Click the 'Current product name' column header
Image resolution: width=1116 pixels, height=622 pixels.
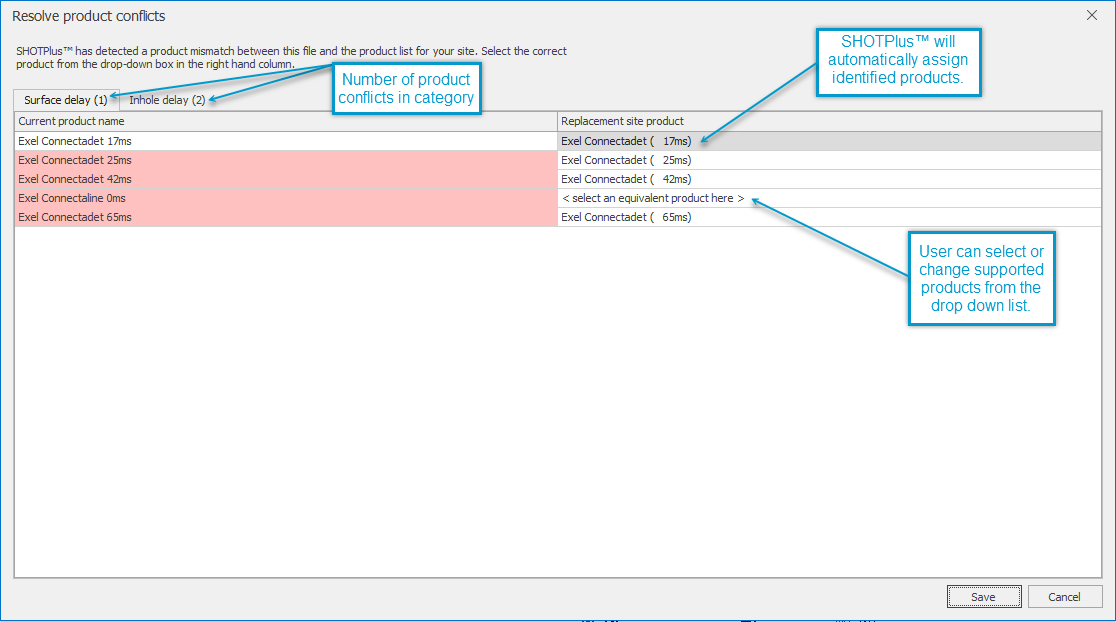pyautogui.click(x=286, y=121)
